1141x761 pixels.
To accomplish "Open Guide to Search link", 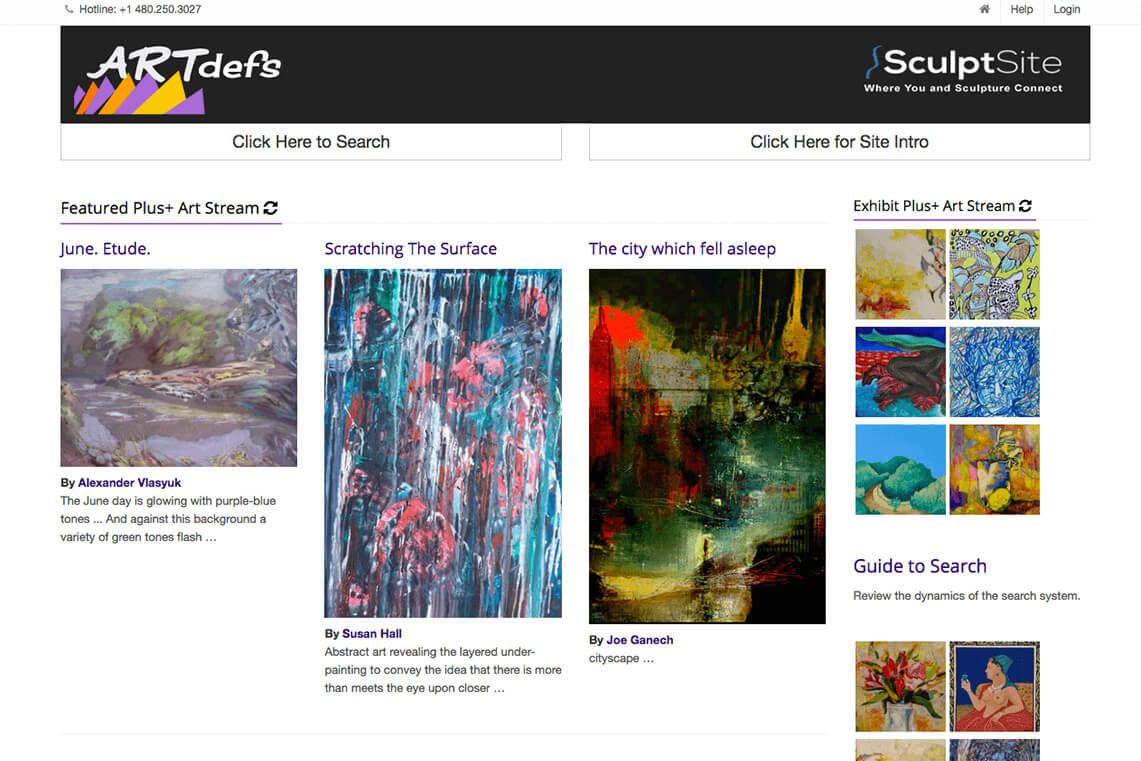I will pos(920,566).
